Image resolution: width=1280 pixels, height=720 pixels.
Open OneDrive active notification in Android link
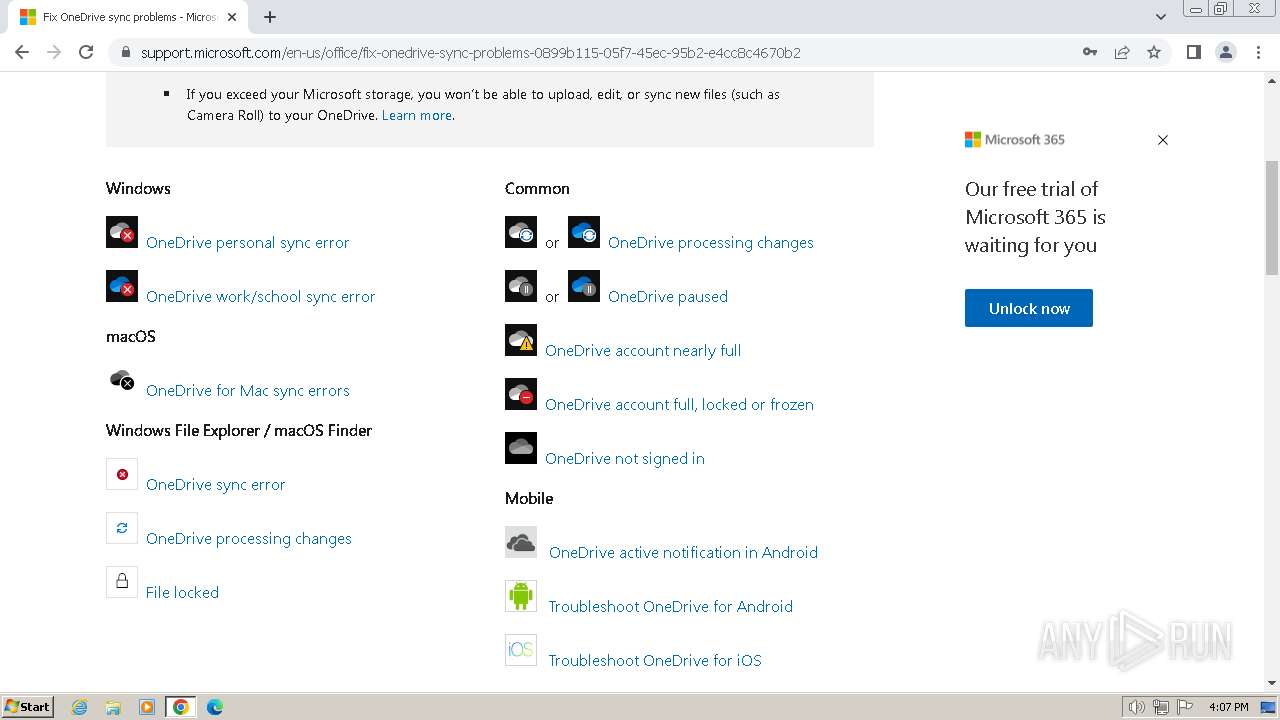tap(683, 552)
